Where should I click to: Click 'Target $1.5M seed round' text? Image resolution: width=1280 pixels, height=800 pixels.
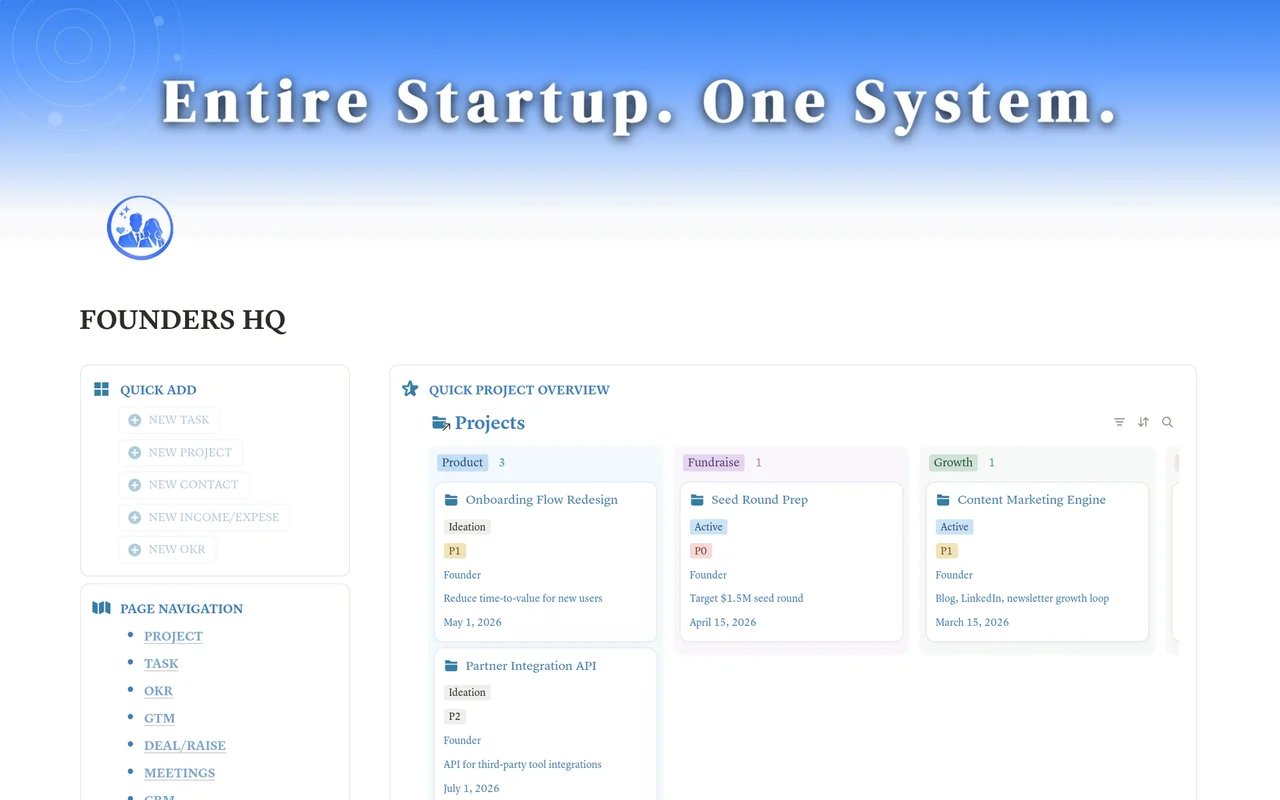(746, 598)
